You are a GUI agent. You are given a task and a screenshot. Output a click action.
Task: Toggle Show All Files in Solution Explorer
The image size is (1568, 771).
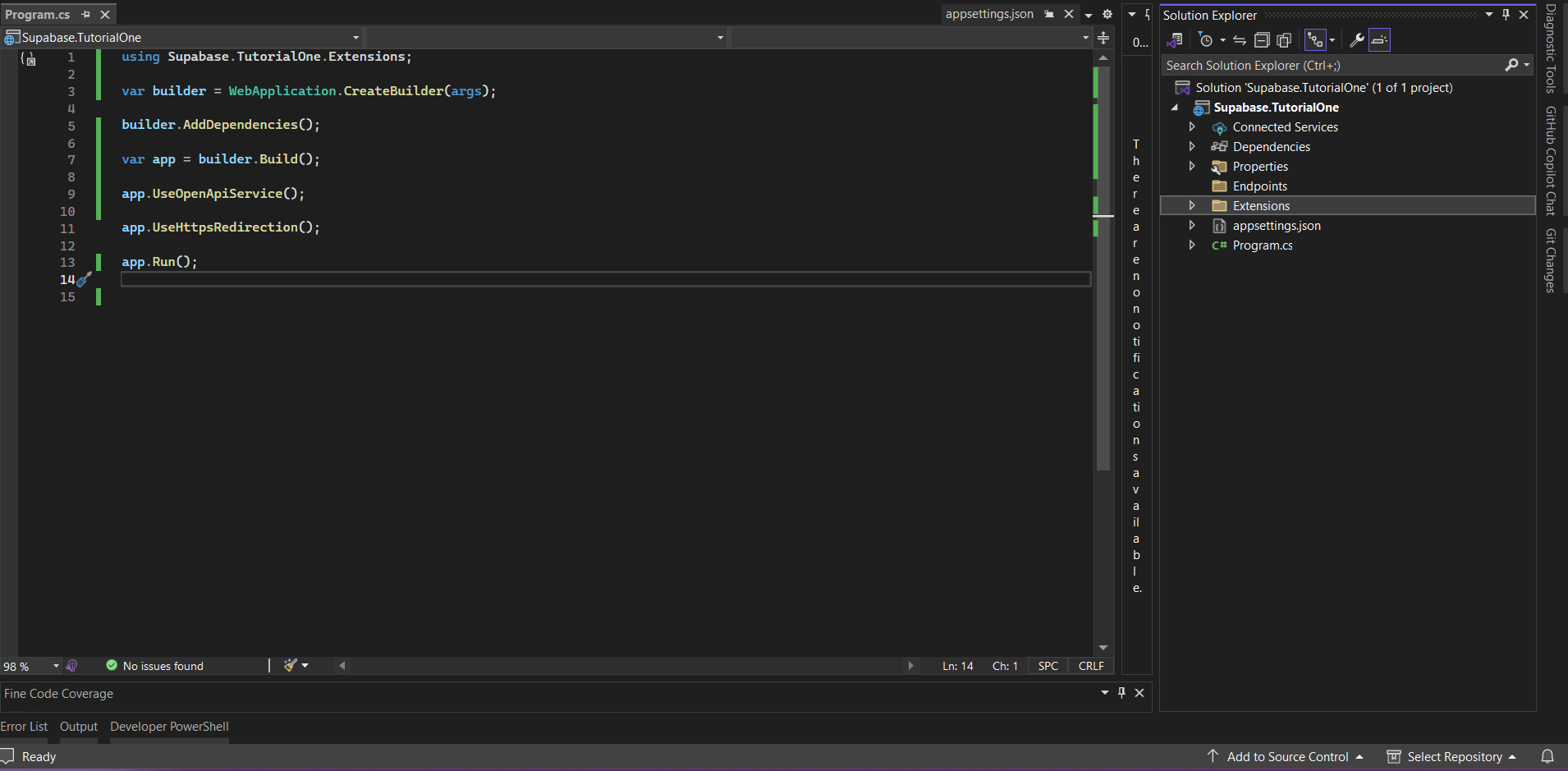1284,39
